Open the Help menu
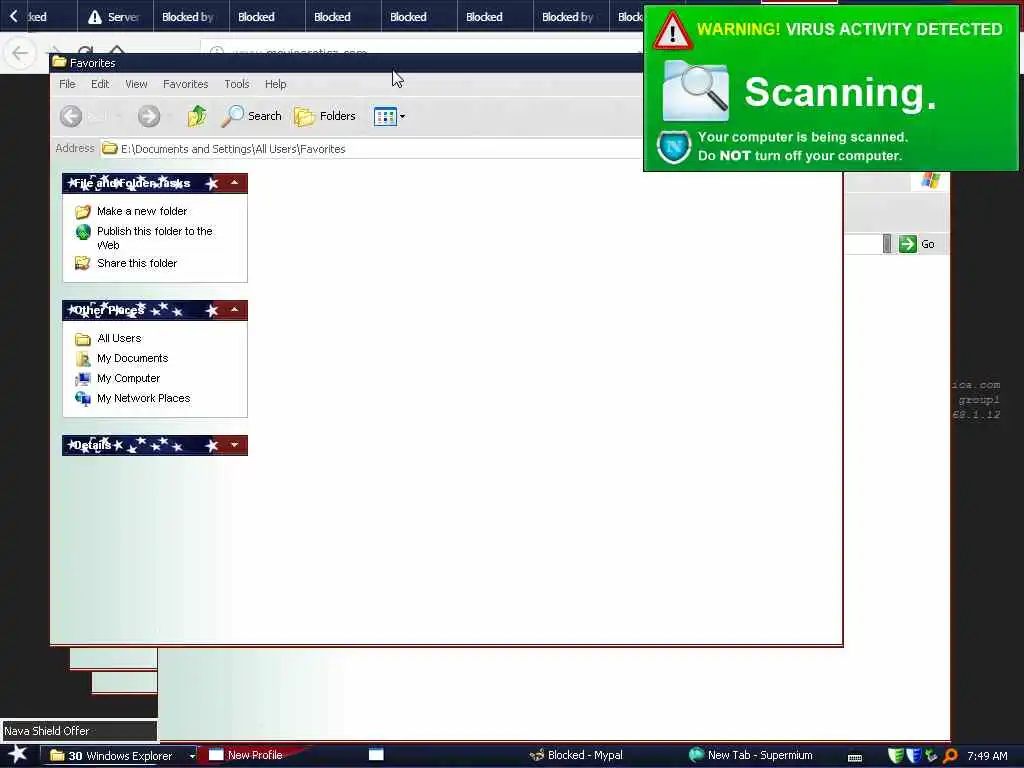Image resolution: width=1024 pixels, height=768 pixels. pyautogui.click(x=276, y=84)
